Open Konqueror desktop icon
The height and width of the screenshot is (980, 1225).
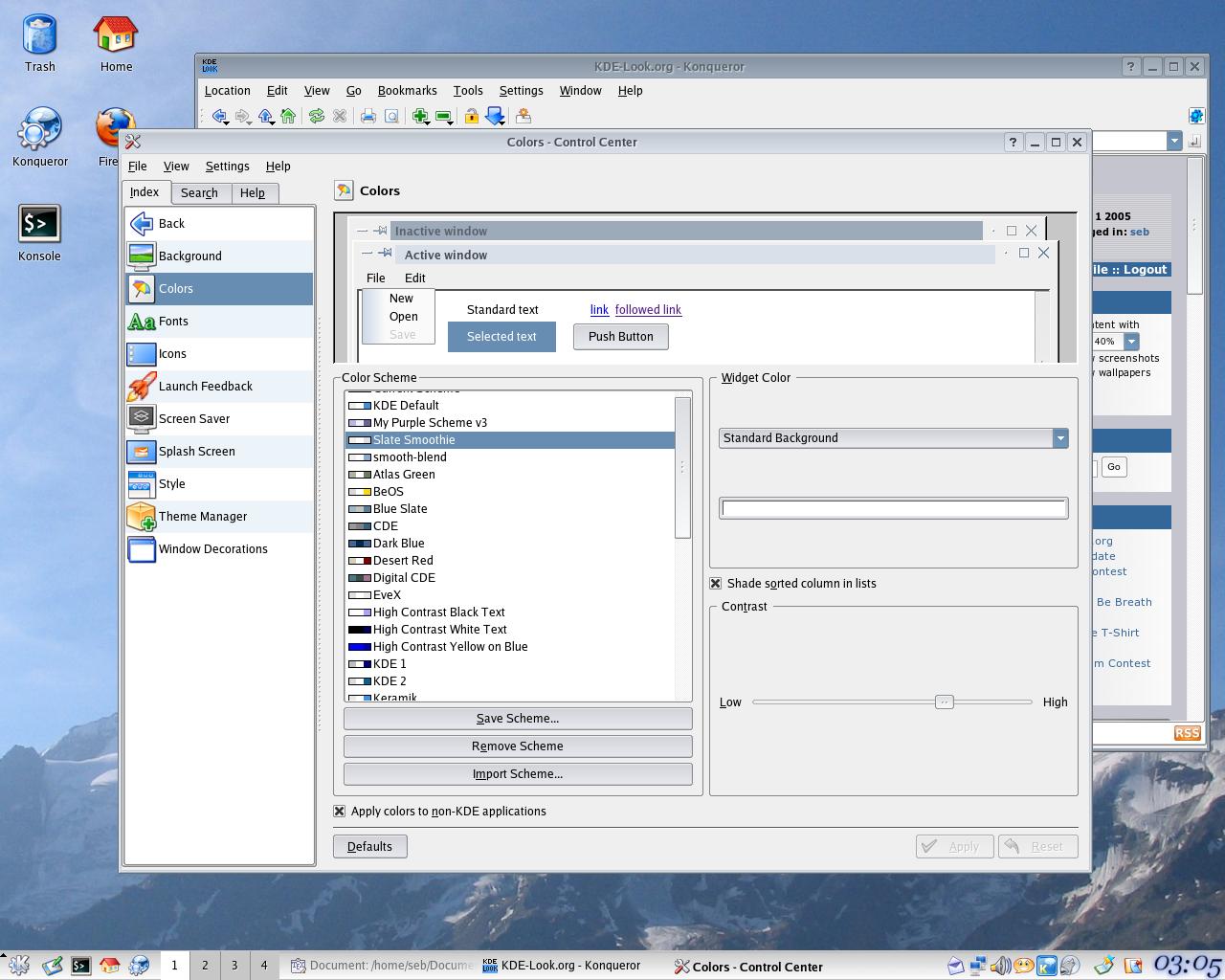(39, 137)
